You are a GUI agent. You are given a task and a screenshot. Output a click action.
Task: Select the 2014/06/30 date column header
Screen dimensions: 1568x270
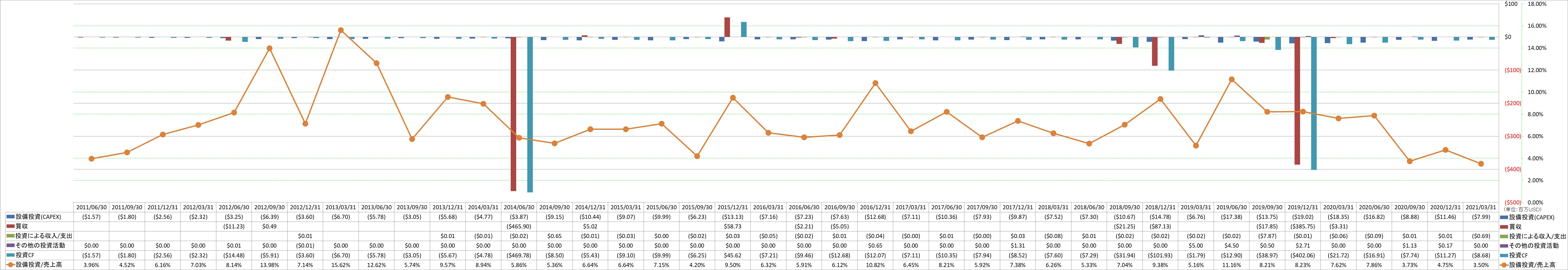(519, 207)
